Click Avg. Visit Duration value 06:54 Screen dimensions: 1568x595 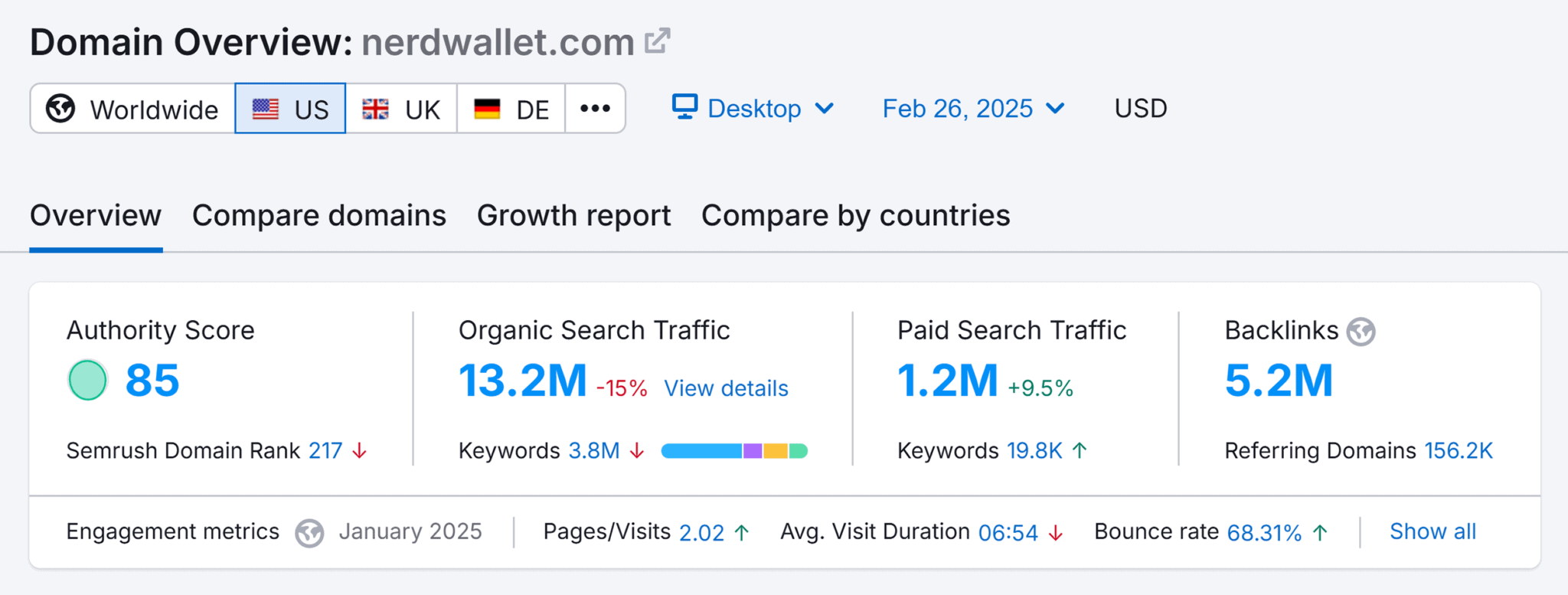(1008, 532)
